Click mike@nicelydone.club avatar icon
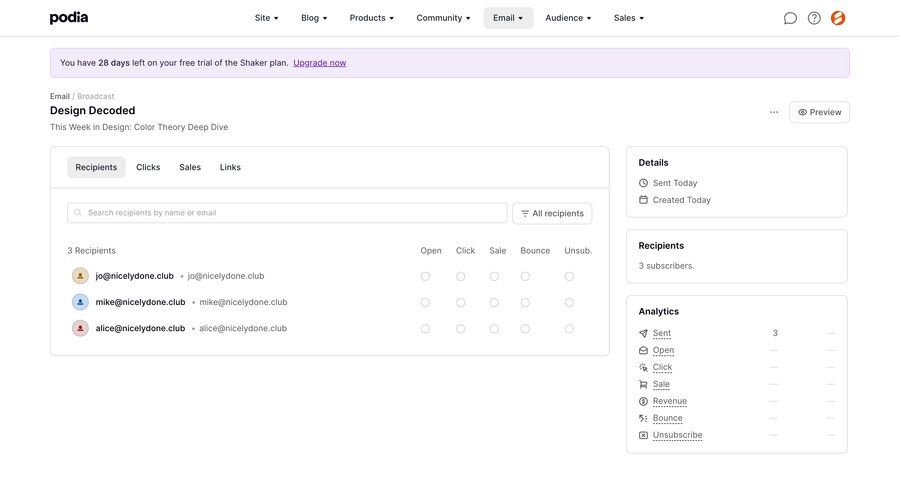This screenshot has width=900, height=484. [80, 302]
